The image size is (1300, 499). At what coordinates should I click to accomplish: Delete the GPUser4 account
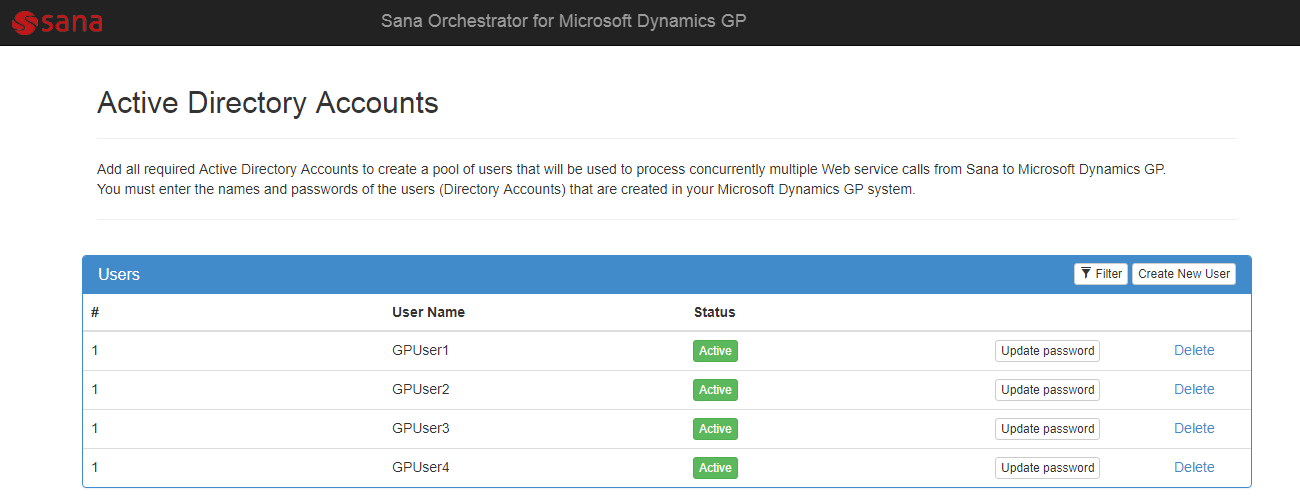coord(1194,467)
